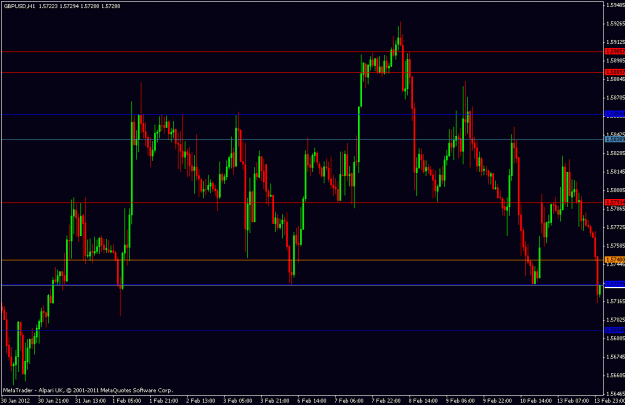Select the dashed blue line near 1.5694

click(x=302, y=330)
